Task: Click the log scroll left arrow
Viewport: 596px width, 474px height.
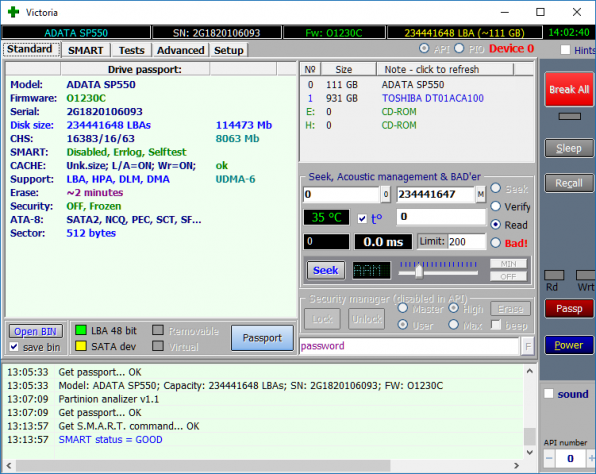Action: [9, 465]
